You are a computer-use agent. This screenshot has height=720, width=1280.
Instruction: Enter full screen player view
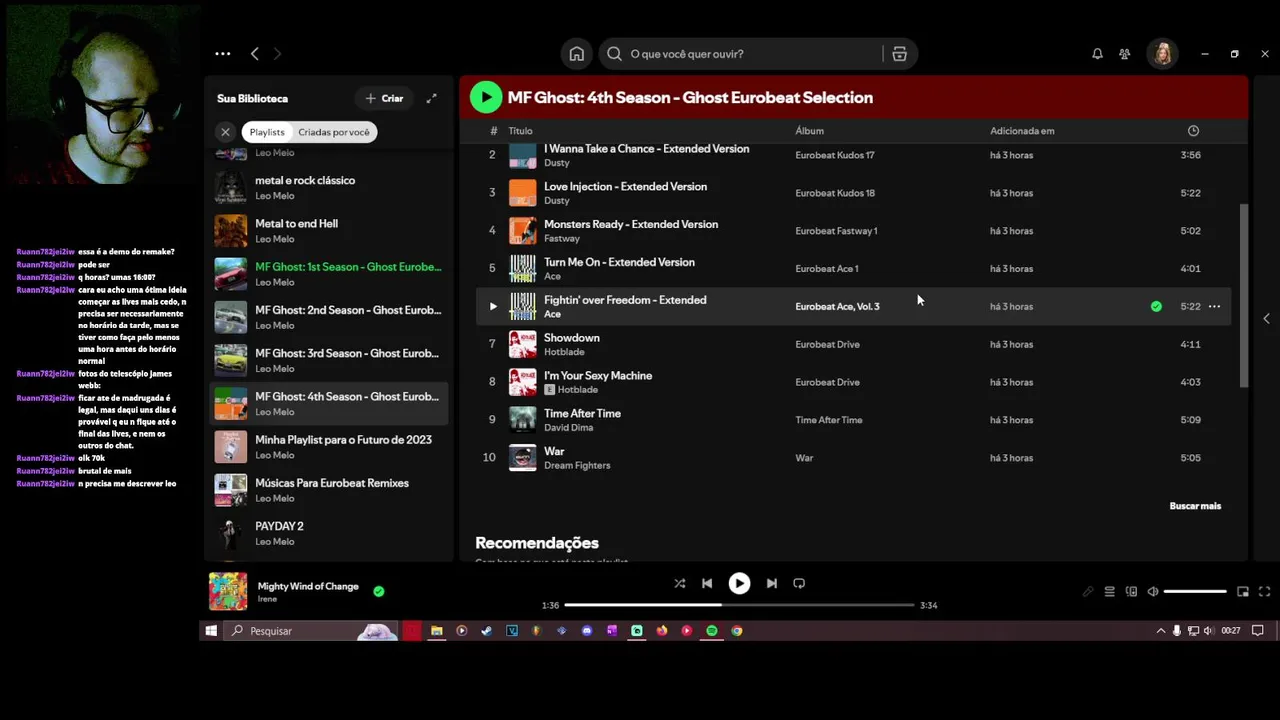(x=1264, y=592)
